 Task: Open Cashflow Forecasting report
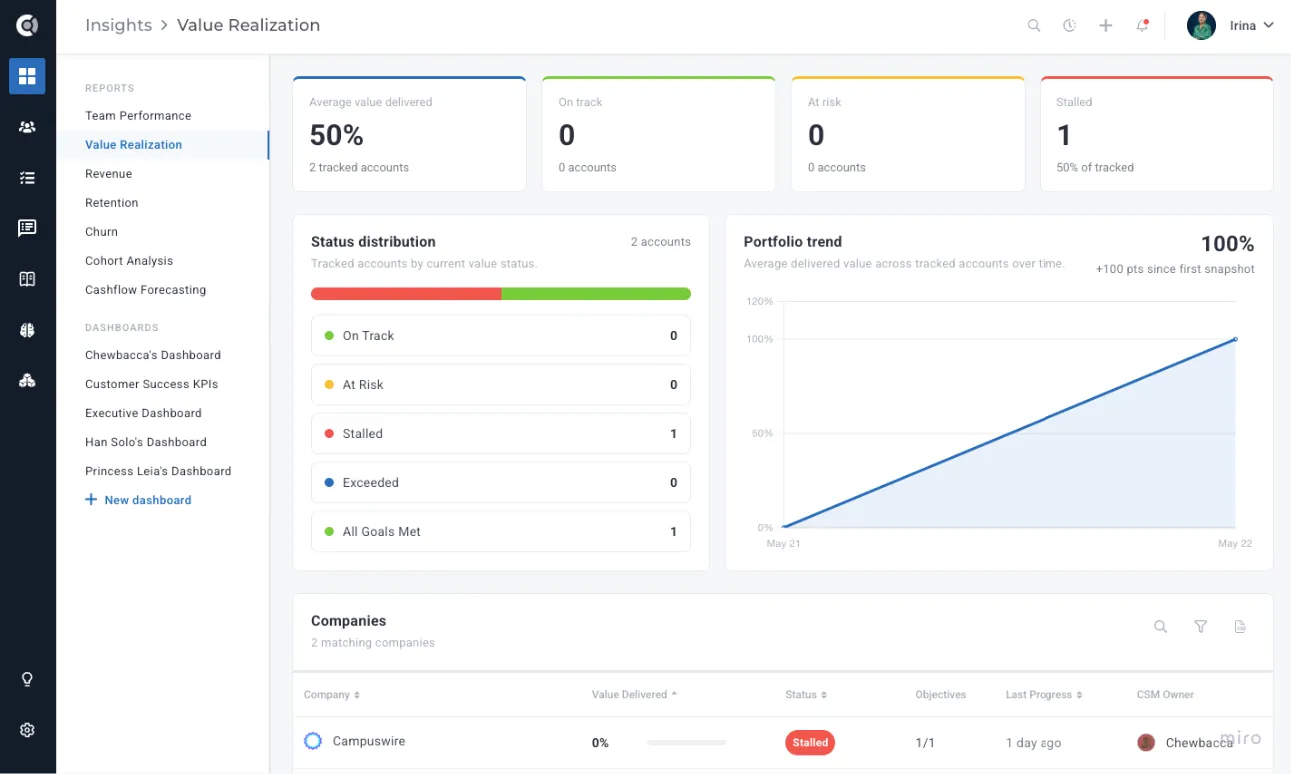click(145, 290)
